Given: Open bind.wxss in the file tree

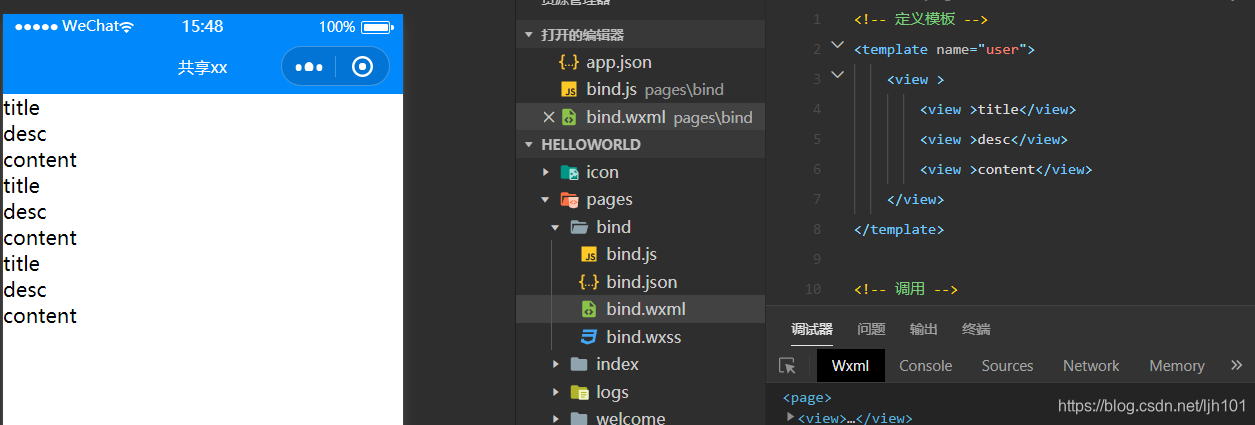Looking at the screenshot, I should [640, 337].
